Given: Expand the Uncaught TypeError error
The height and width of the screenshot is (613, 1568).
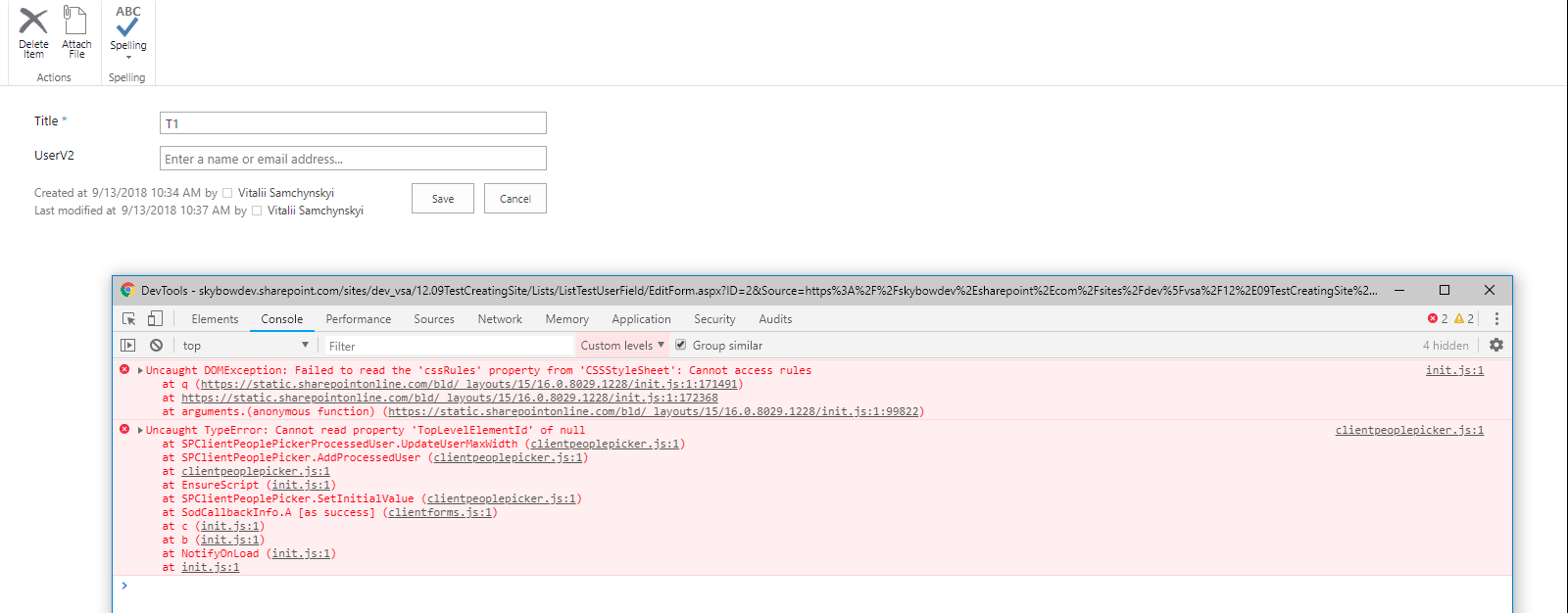Looking at the screenshot, I should pyautogui.click(x=141, y=430).
